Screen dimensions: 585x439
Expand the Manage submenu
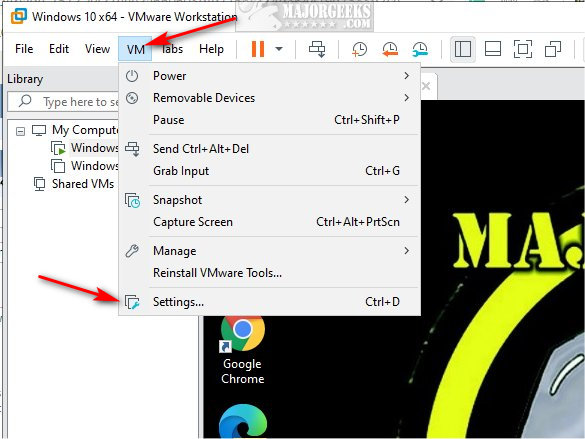coord(270,251)
